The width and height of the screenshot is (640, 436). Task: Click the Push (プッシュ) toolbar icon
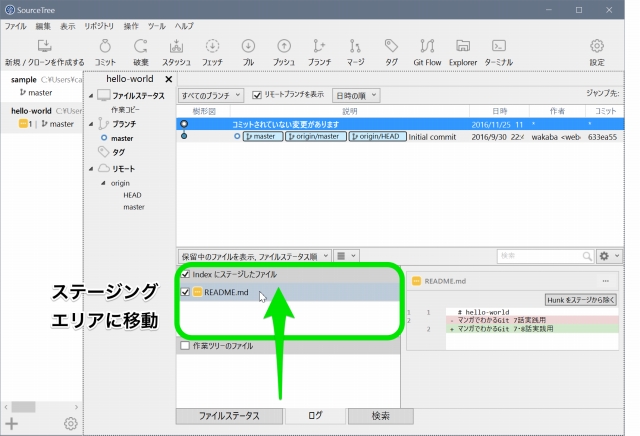click(x=284, y=46)
